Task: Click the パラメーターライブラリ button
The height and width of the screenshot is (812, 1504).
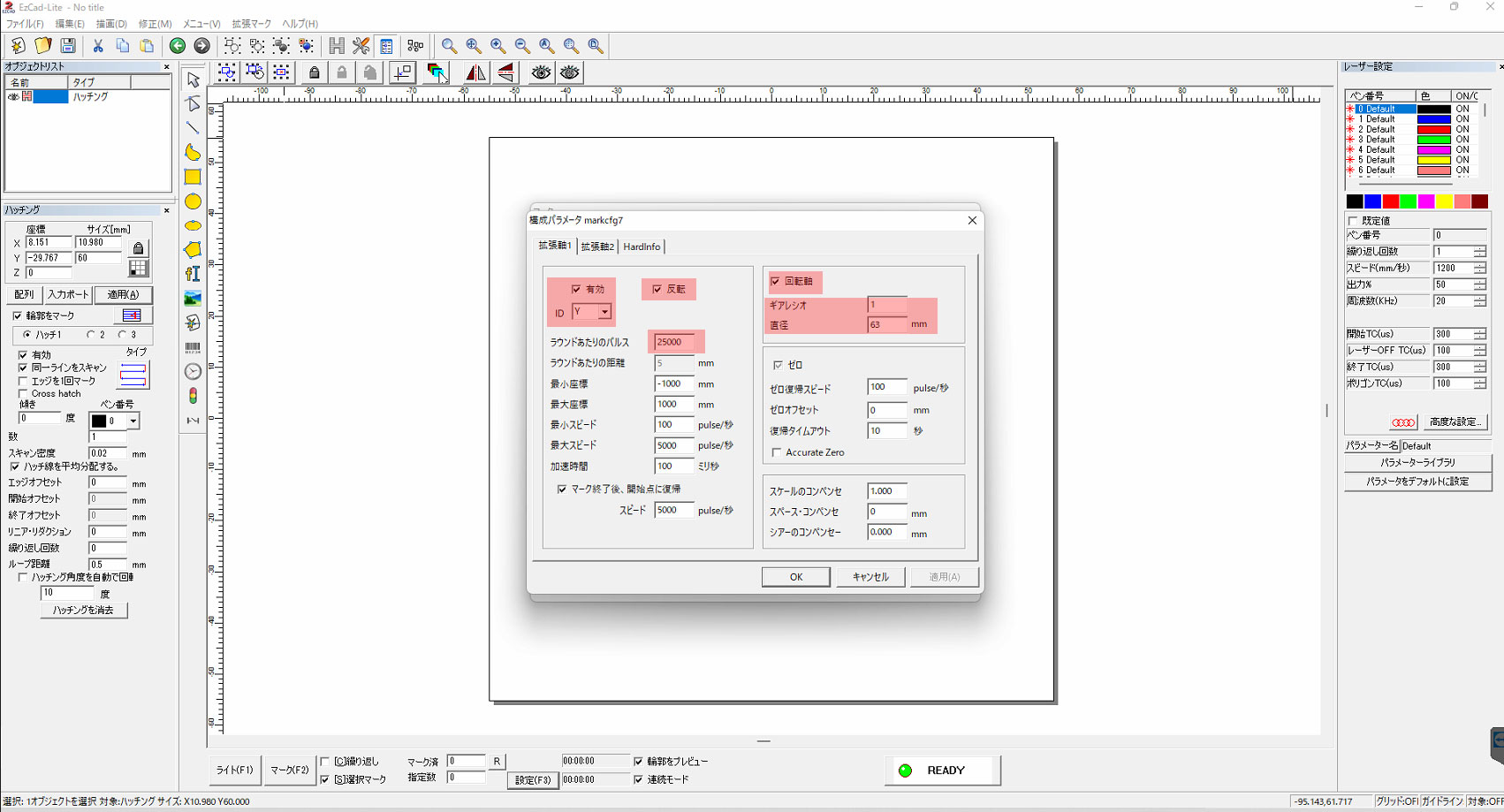Action: (x=1417, y=462)
